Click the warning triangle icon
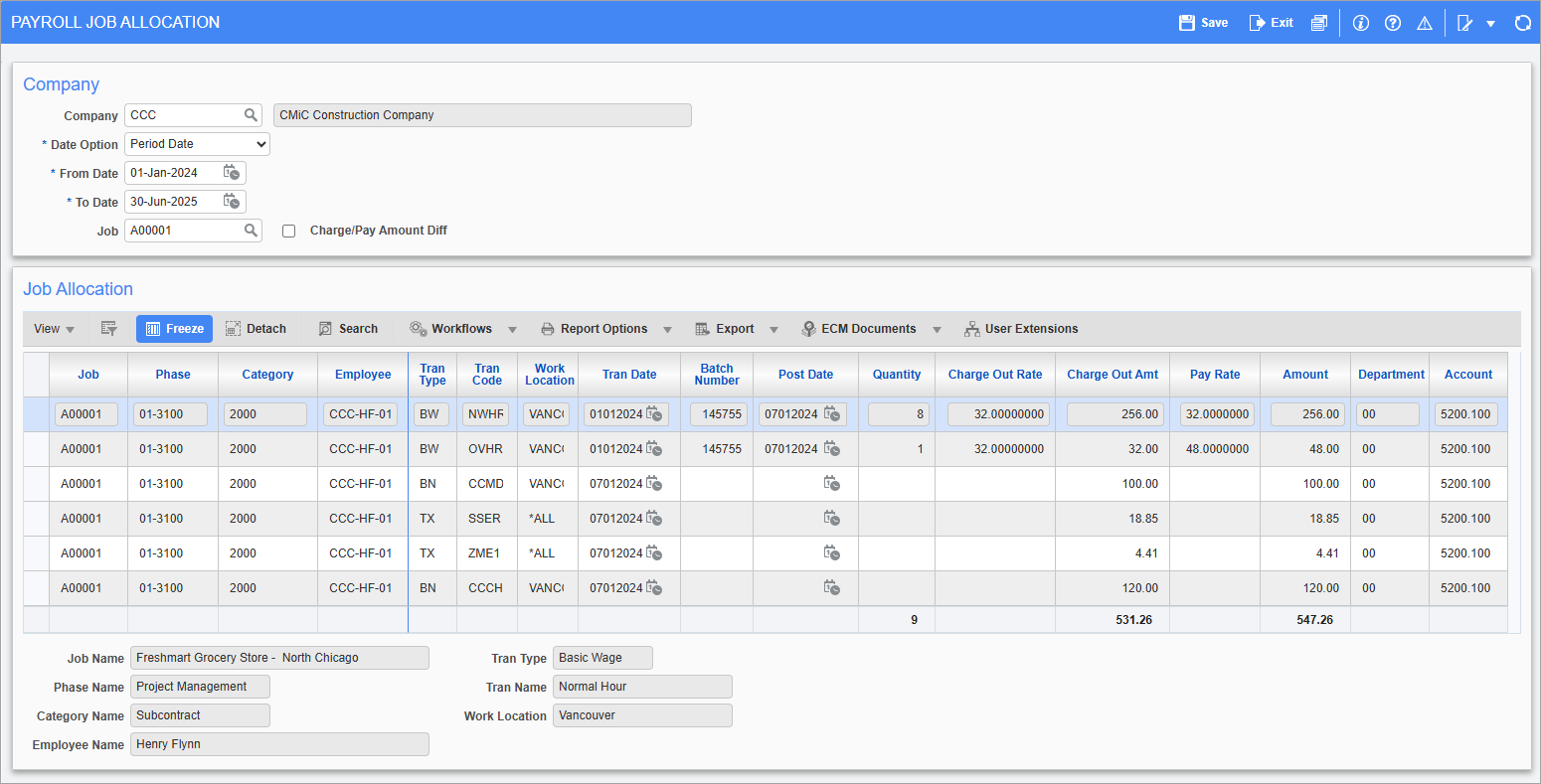1541x784 pixels. tap(1425, 22)
